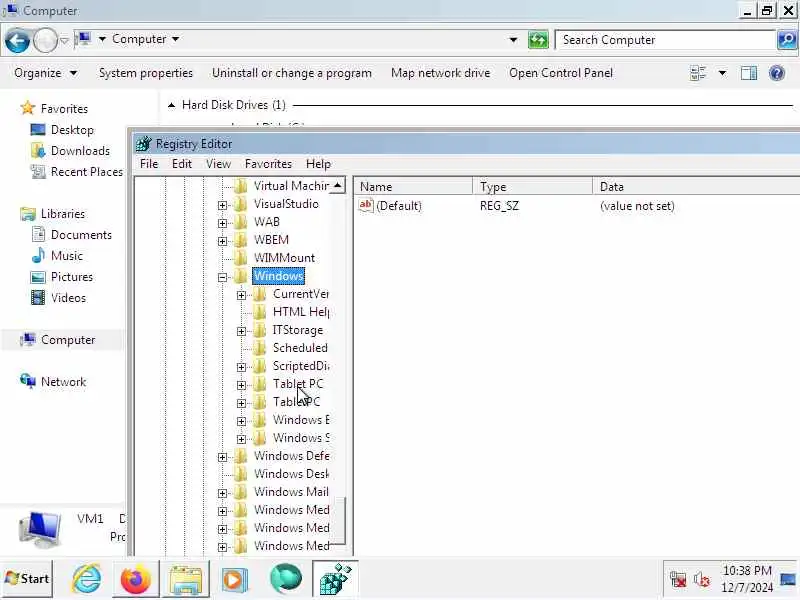800x600 pixels.
Task: Launch Internet Explorer from the taskbar
Action: coord(86,579)
